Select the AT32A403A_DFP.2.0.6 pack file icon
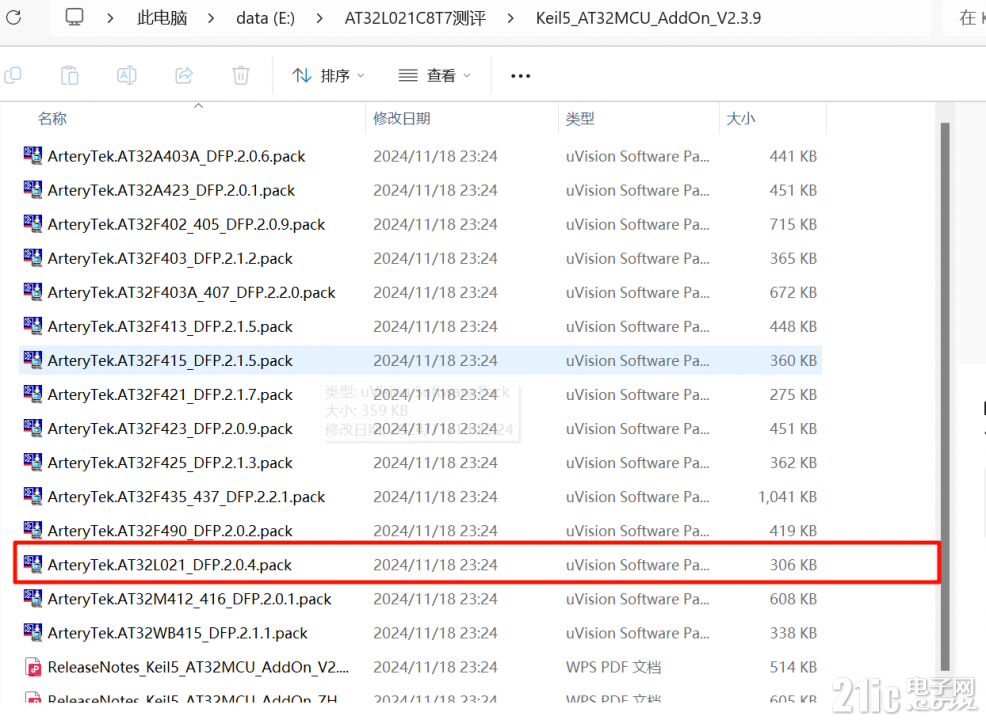 coord(33,155)
